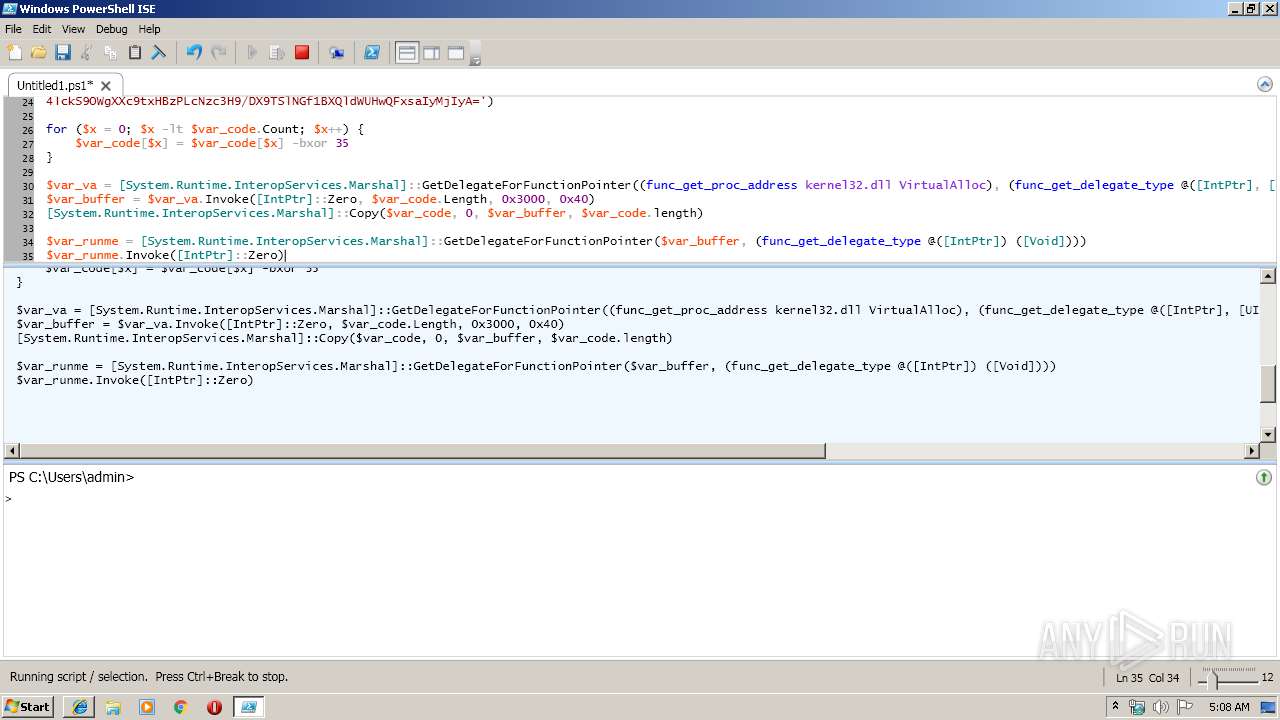1280x720 pixels.
Task: Start PowerShell.exe from the blue console icon
Action: click(371, 53)
